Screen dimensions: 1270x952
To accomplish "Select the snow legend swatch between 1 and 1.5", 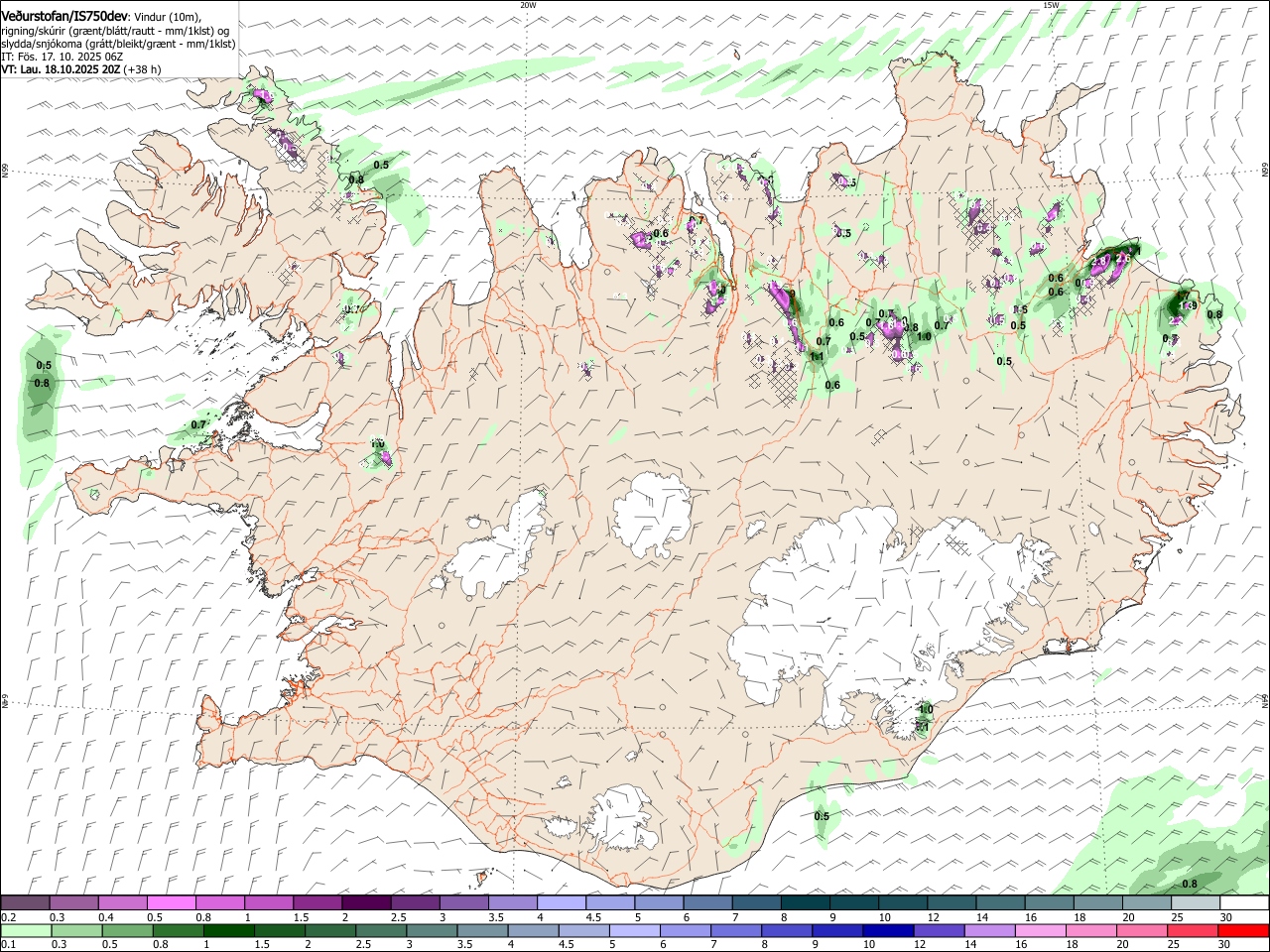I will point(269,902).
